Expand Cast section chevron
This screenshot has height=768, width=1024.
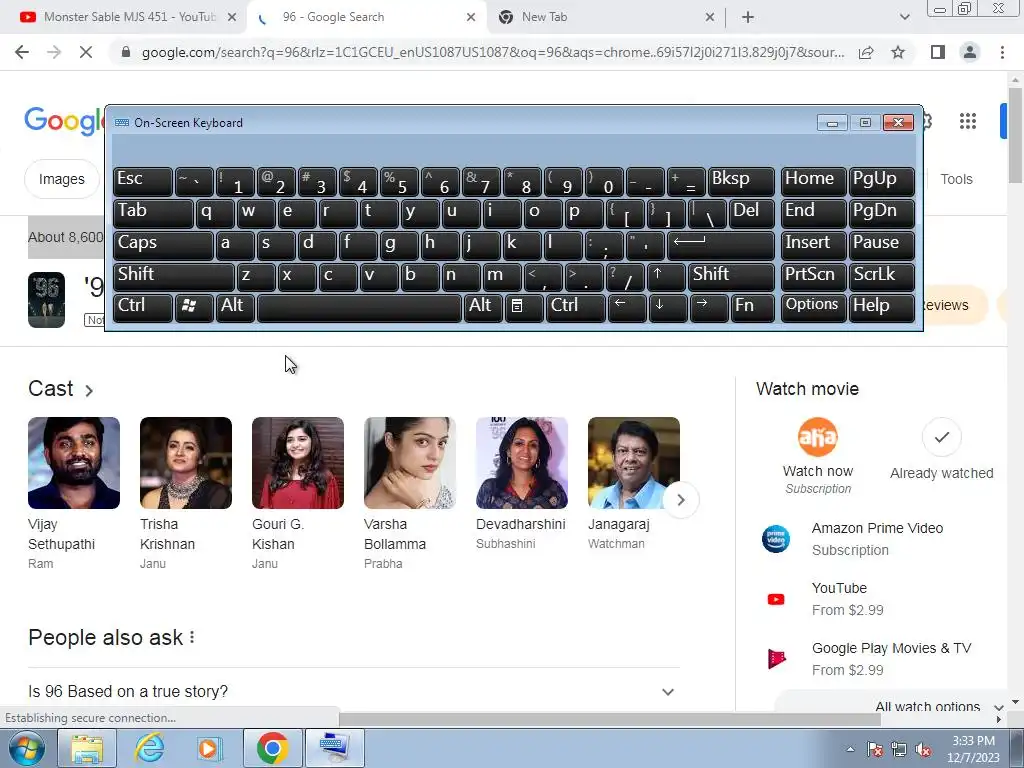89,391
